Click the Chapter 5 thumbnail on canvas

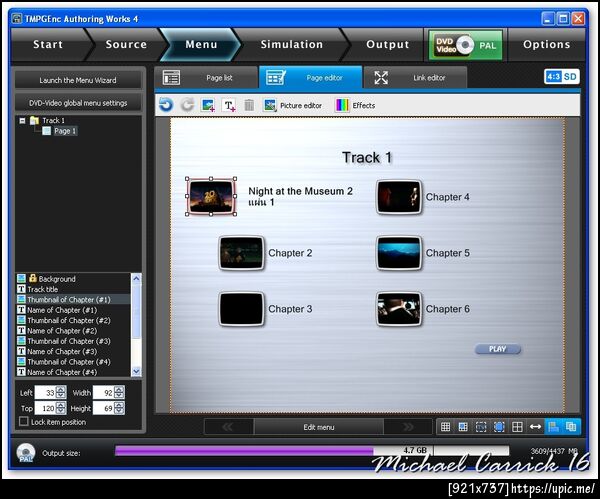click(399, 253)
